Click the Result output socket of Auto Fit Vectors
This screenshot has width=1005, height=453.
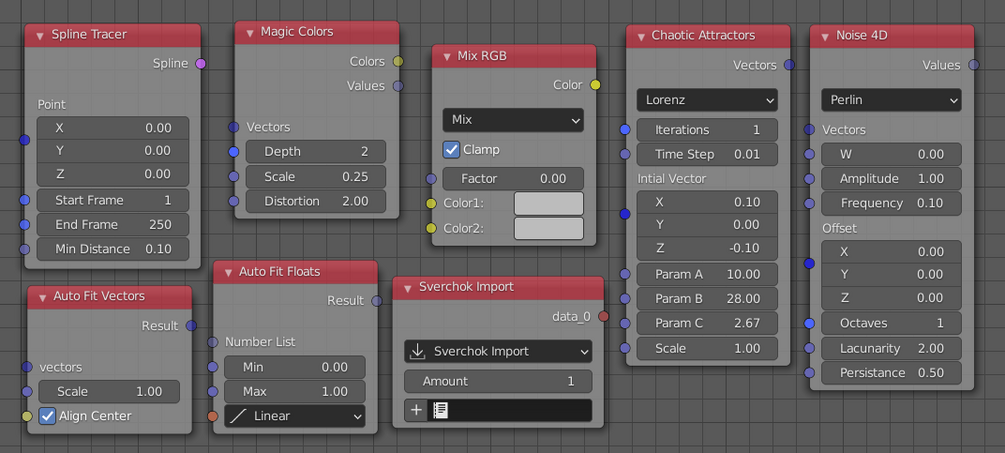point(191,325)
